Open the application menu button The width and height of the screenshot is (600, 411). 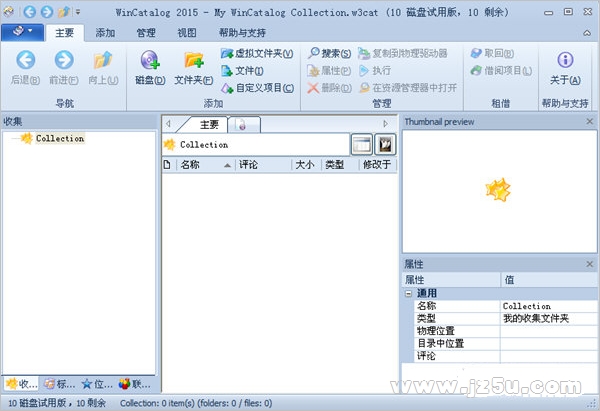22,31
